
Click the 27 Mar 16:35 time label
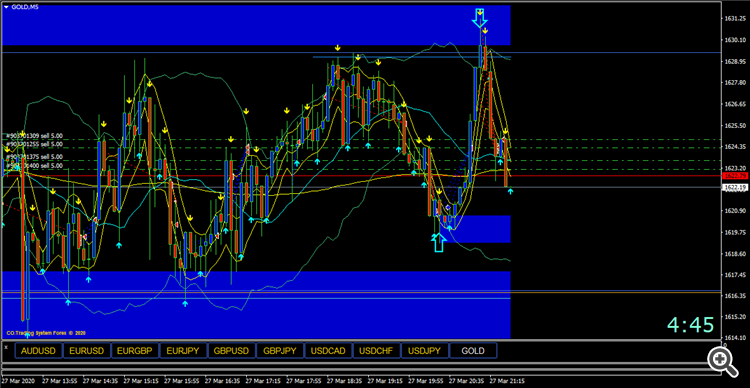pyautogui.click(x=222, y=381)
